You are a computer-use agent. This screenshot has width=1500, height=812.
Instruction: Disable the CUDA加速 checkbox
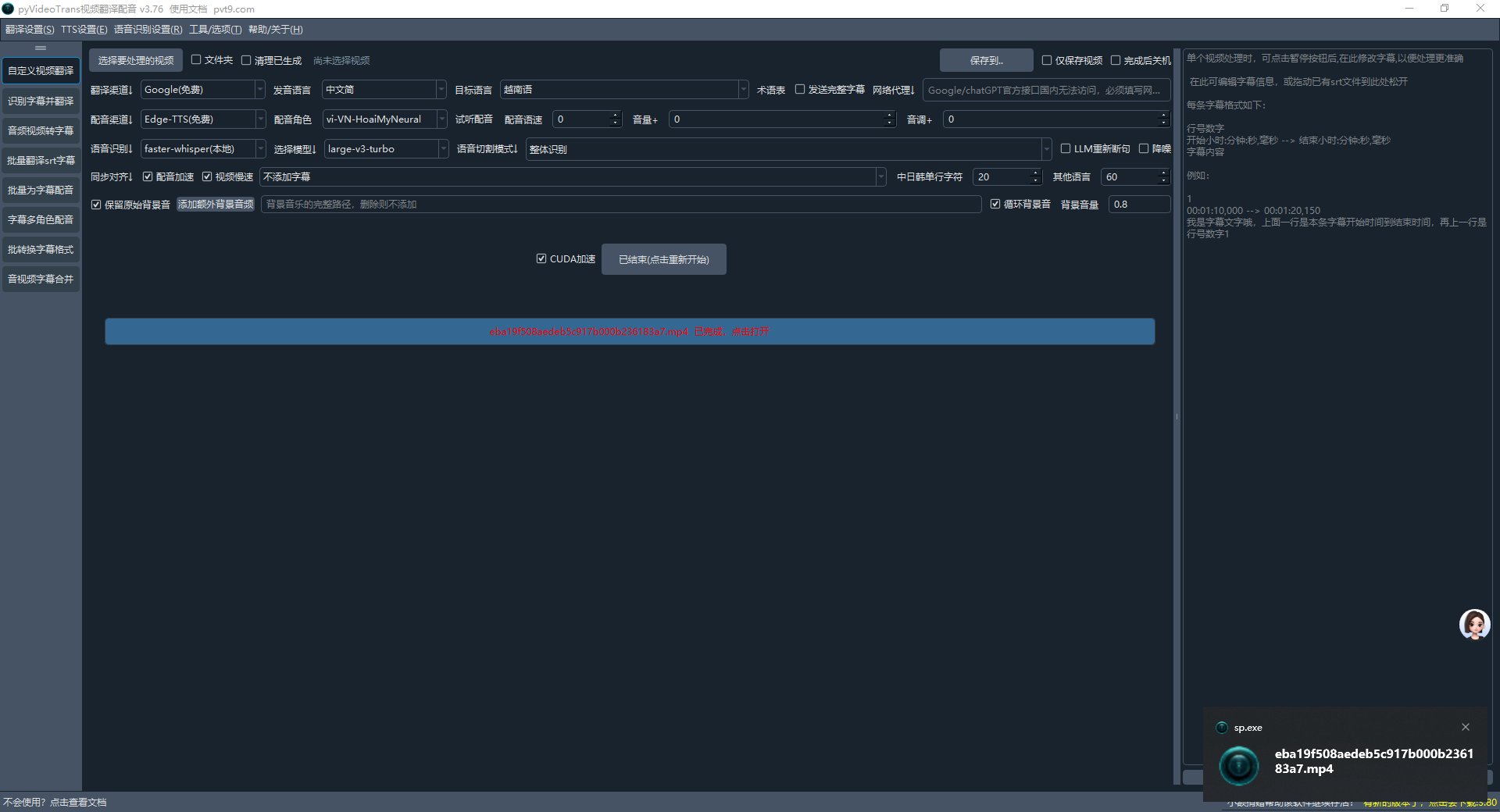pyautogui.click(x=541, y=258)
